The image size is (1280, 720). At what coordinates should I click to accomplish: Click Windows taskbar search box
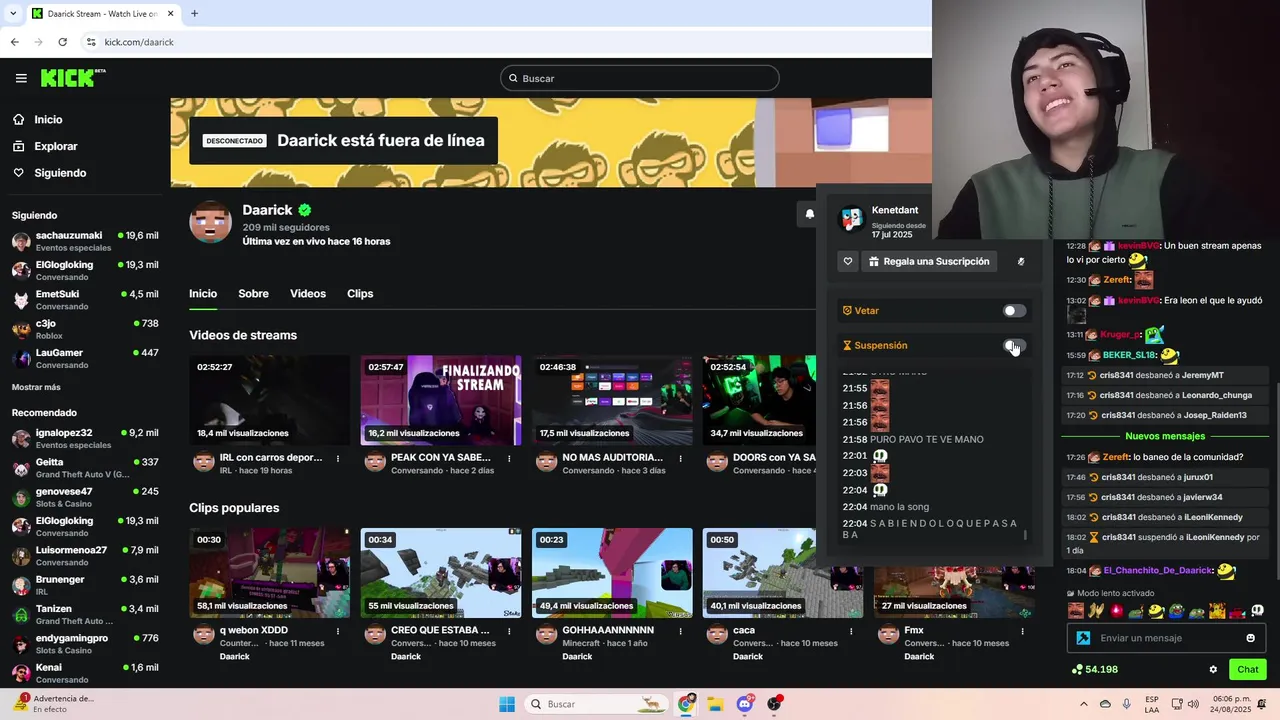(596, 704)
